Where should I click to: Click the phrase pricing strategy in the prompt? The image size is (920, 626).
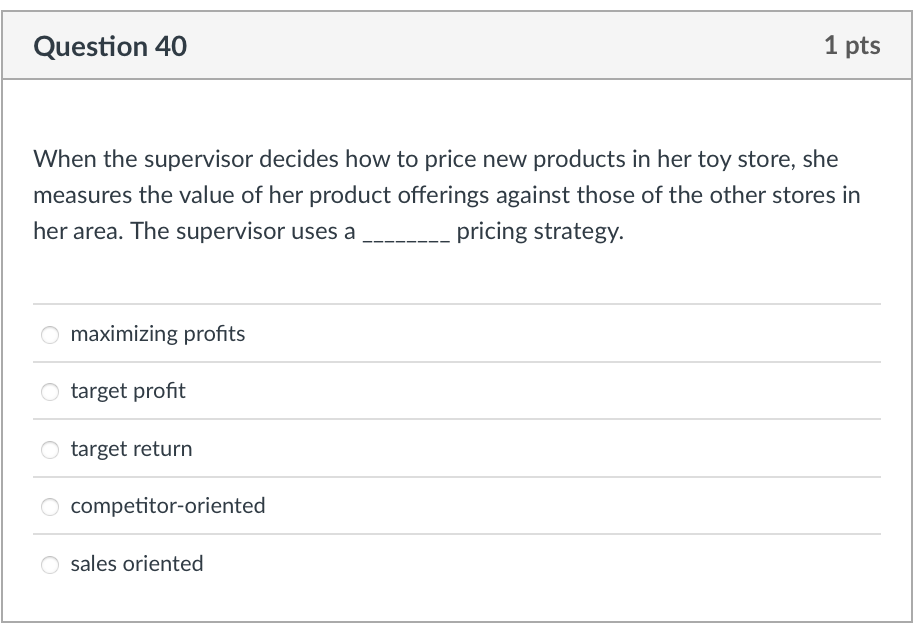[x=538, y=231]
